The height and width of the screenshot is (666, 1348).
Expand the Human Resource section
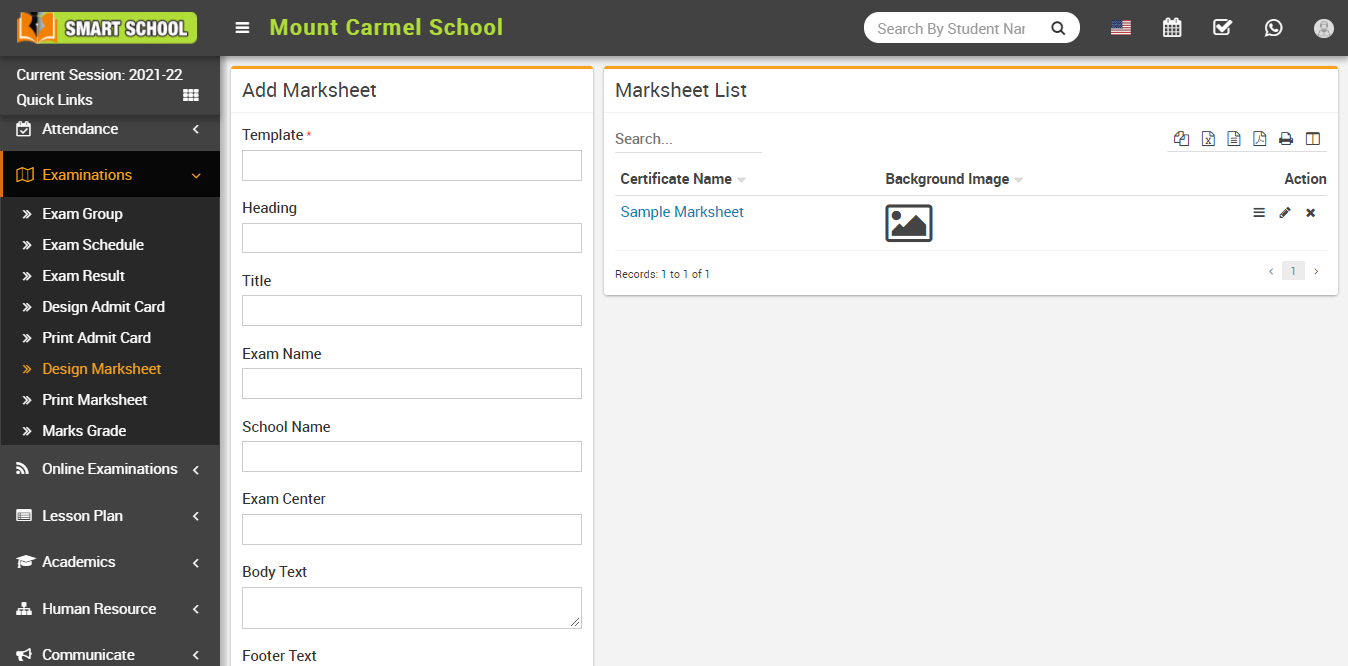point(100,608)
